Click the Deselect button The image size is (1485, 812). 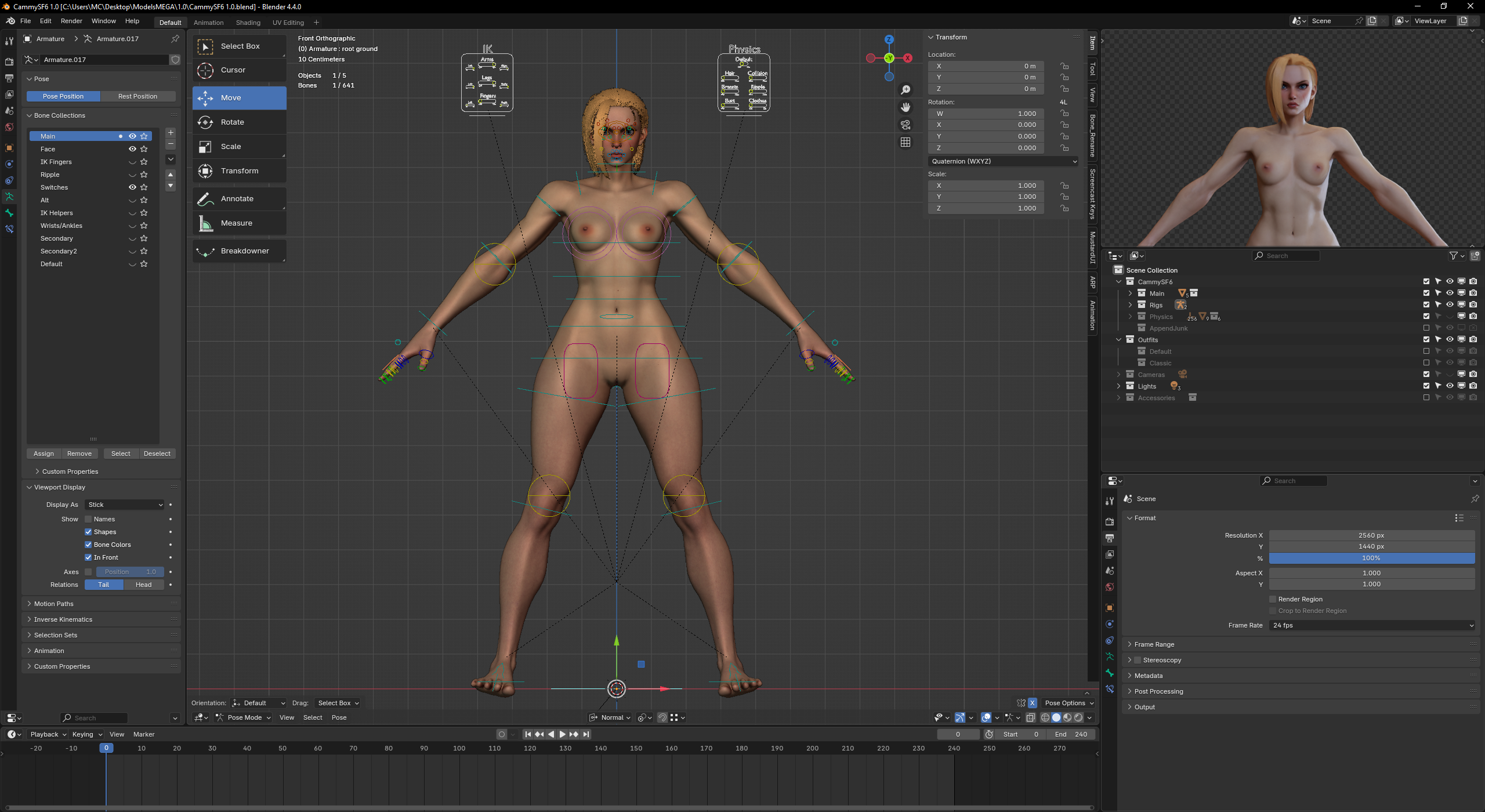pyautogui.click(x=157, y=454)
